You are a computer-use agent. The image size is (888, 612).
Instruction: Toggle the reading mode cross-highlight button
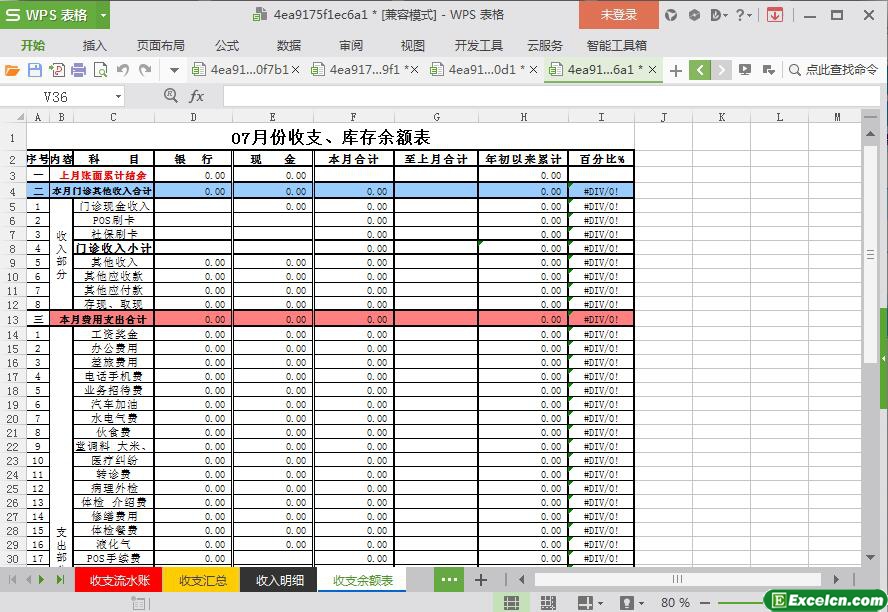[586, 602]
